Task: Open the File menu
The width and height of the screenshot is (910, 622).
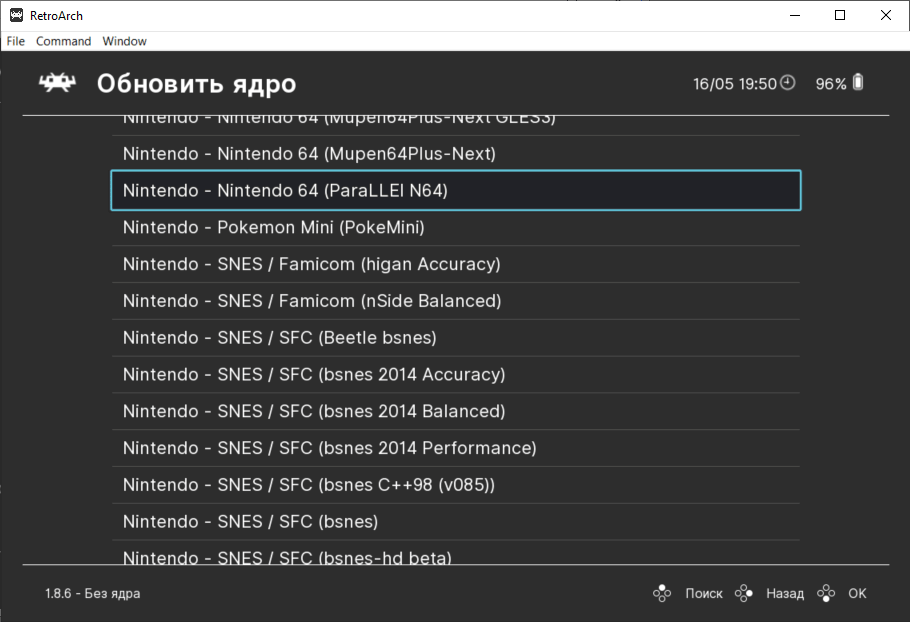Action: 16,41
